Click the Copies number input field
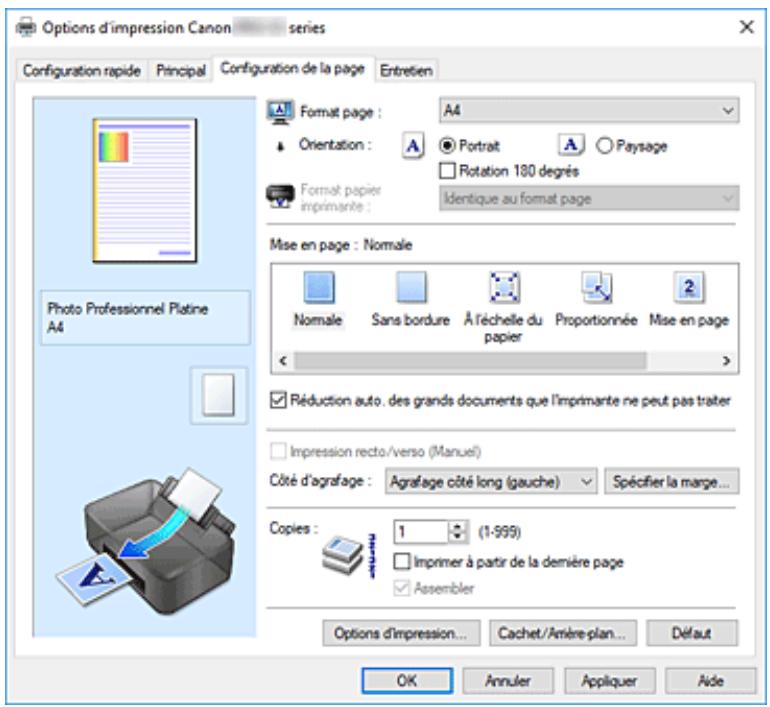Image resolution: width=770 pixels, height=707 pixels. 421,532
